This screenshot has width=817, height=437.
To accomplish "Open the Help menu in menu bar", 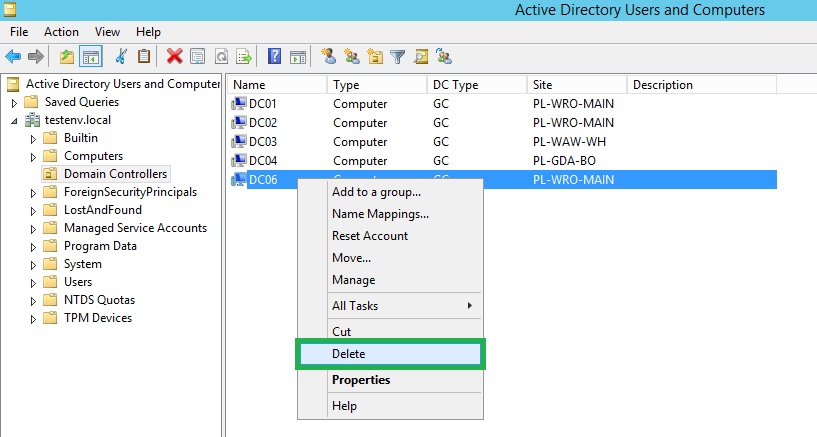I will click(x=148, y=32).
